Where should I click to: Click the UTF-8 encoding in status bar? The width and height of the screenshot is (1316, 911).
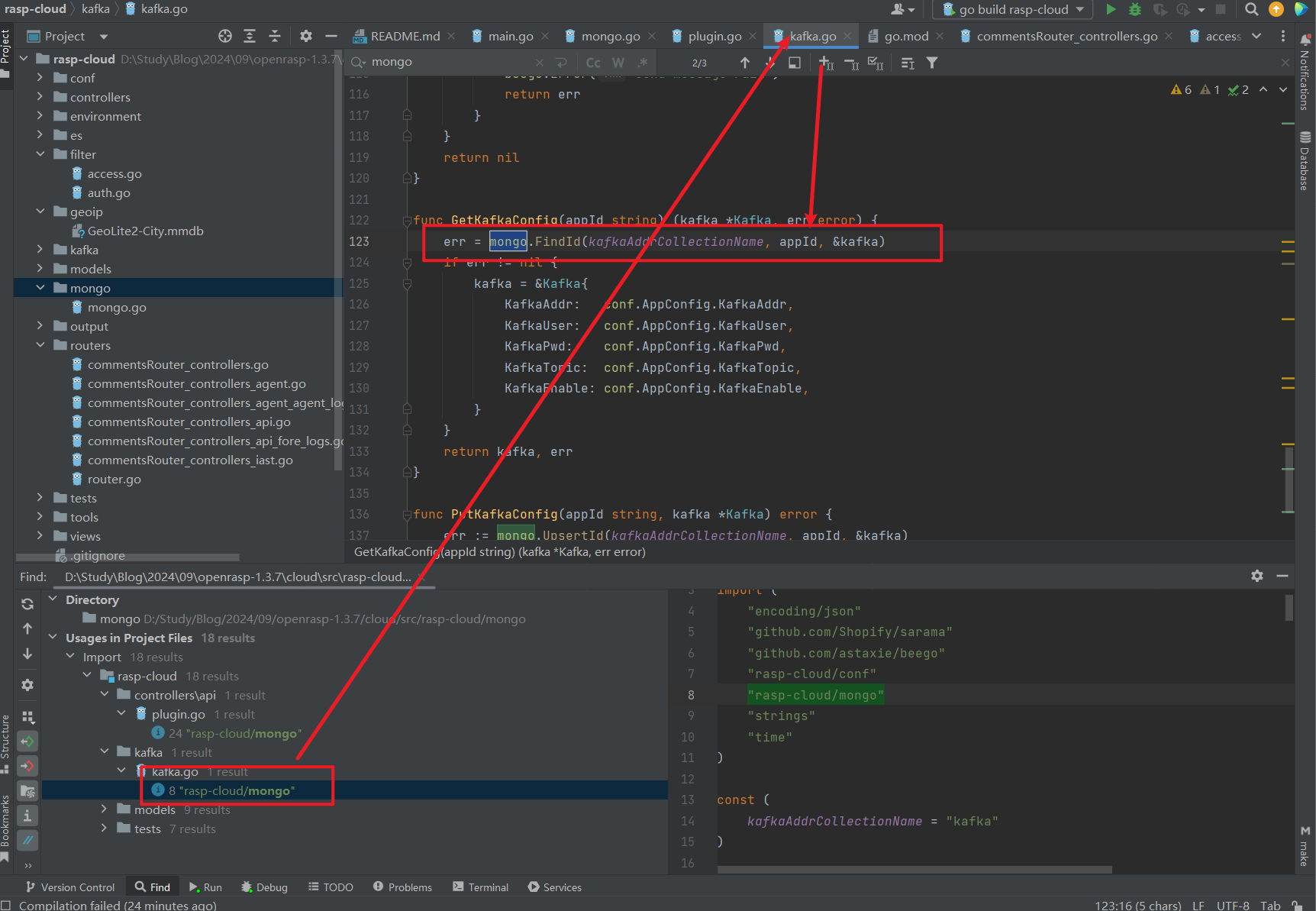[1232, 905]
